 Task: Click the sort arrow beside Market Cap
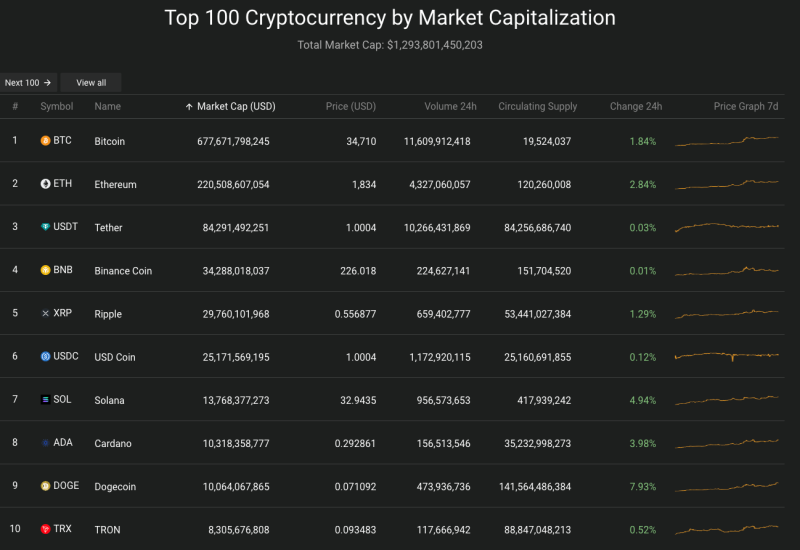[x=189, y=107]
